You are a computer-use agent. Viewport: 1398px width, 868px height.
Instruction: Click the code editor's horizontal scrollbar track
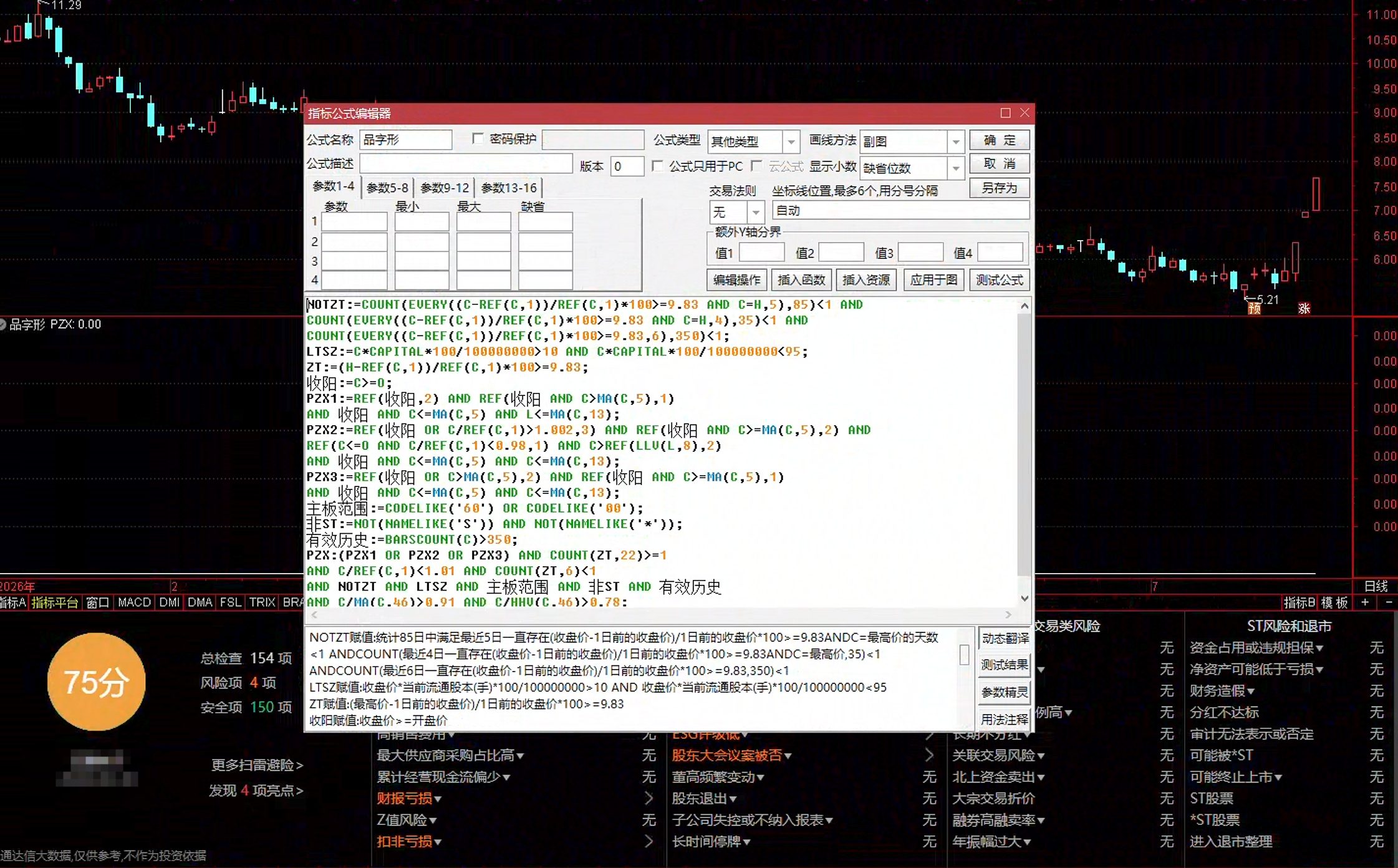pyautogui.click(x=661, y=614)
